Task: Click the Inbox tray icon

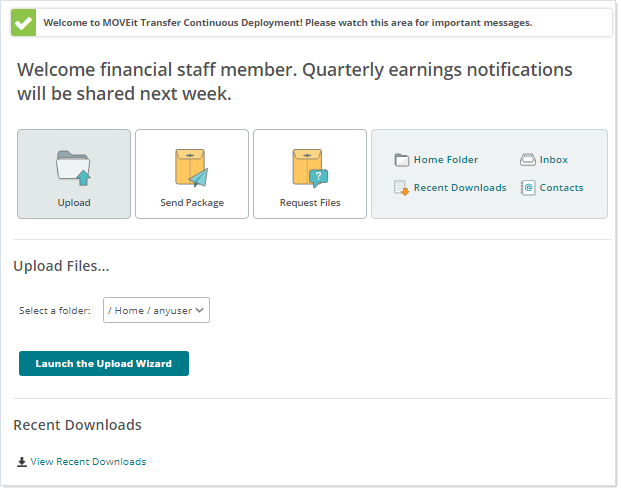Action: 528,160
